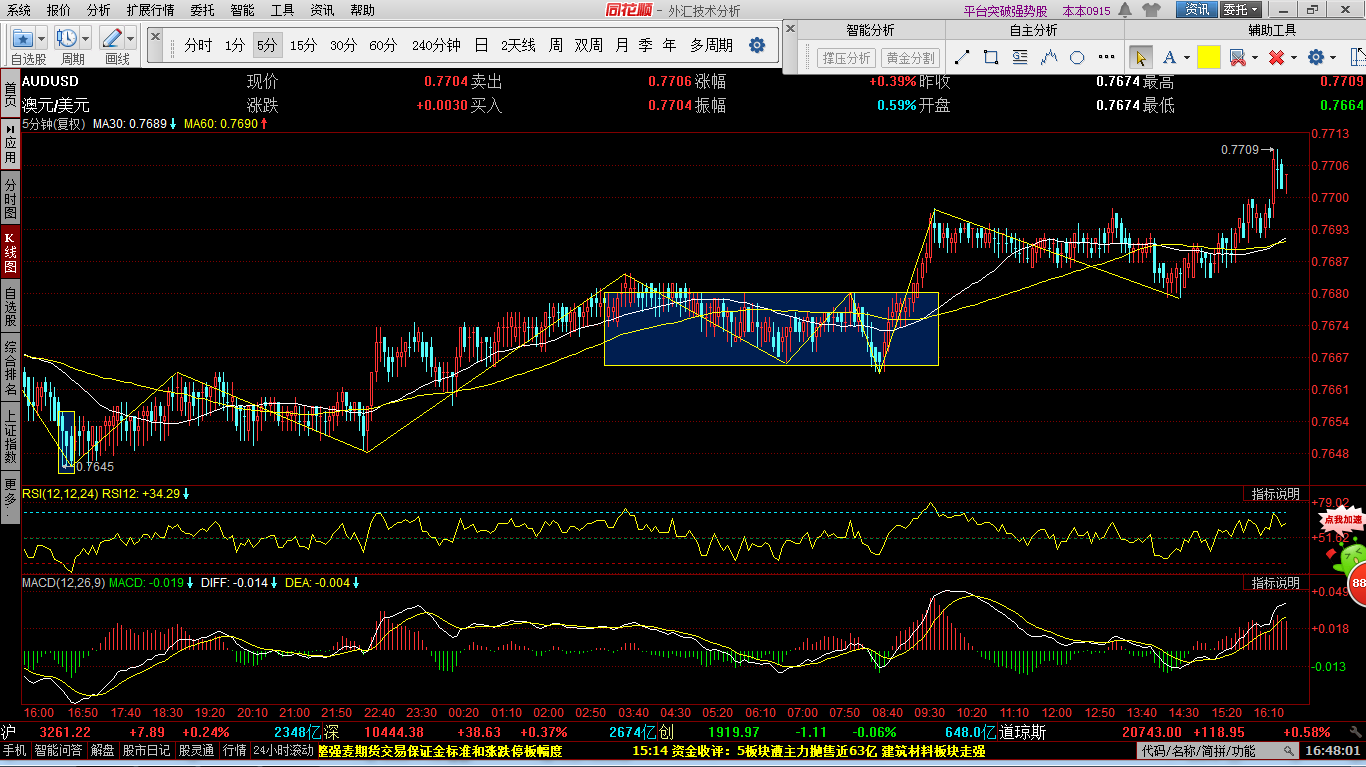Expand the red X dropdown arrow
The image size is (1366, 767).
[1294, 58]
